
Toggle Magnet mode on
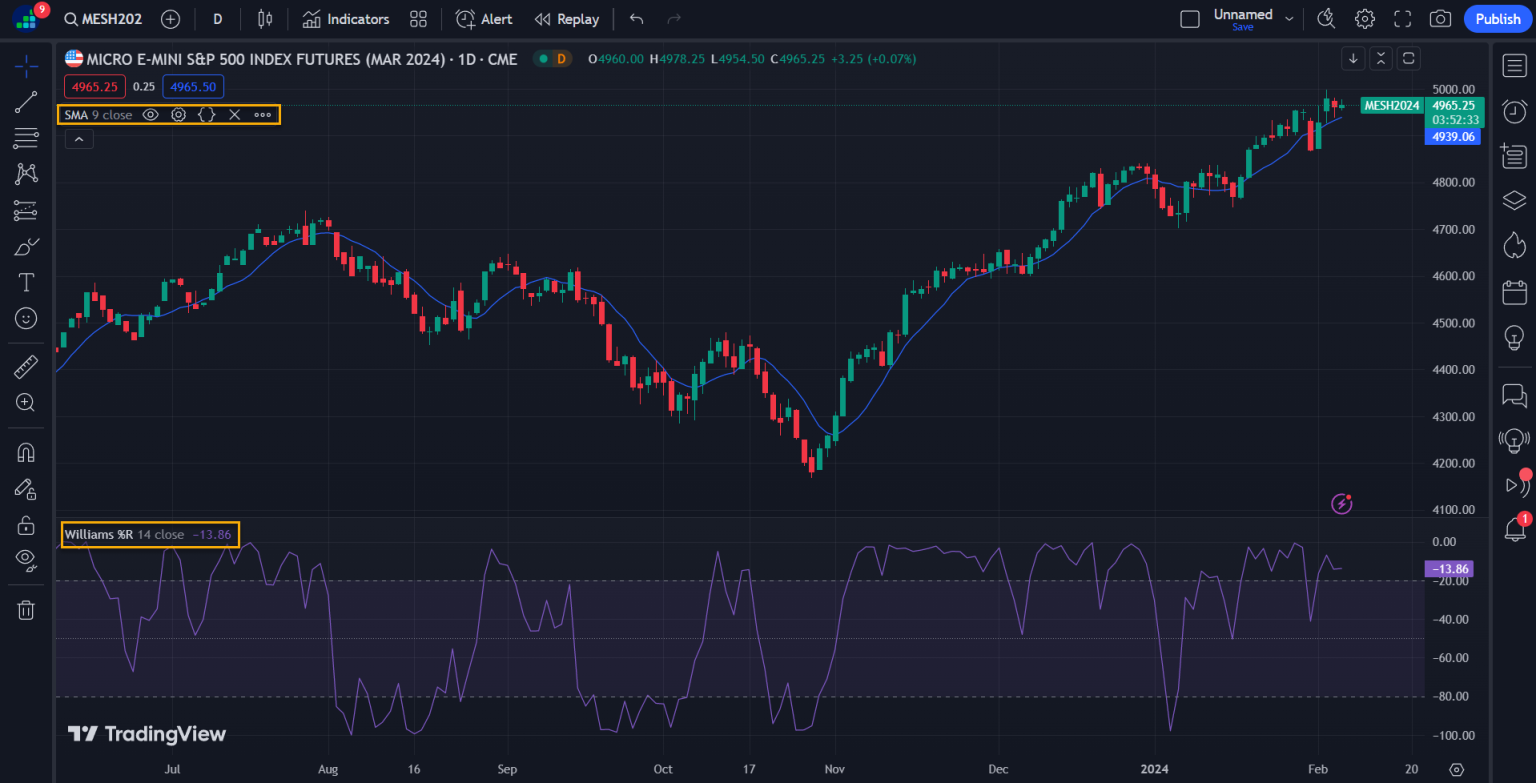tap(26, 452)
